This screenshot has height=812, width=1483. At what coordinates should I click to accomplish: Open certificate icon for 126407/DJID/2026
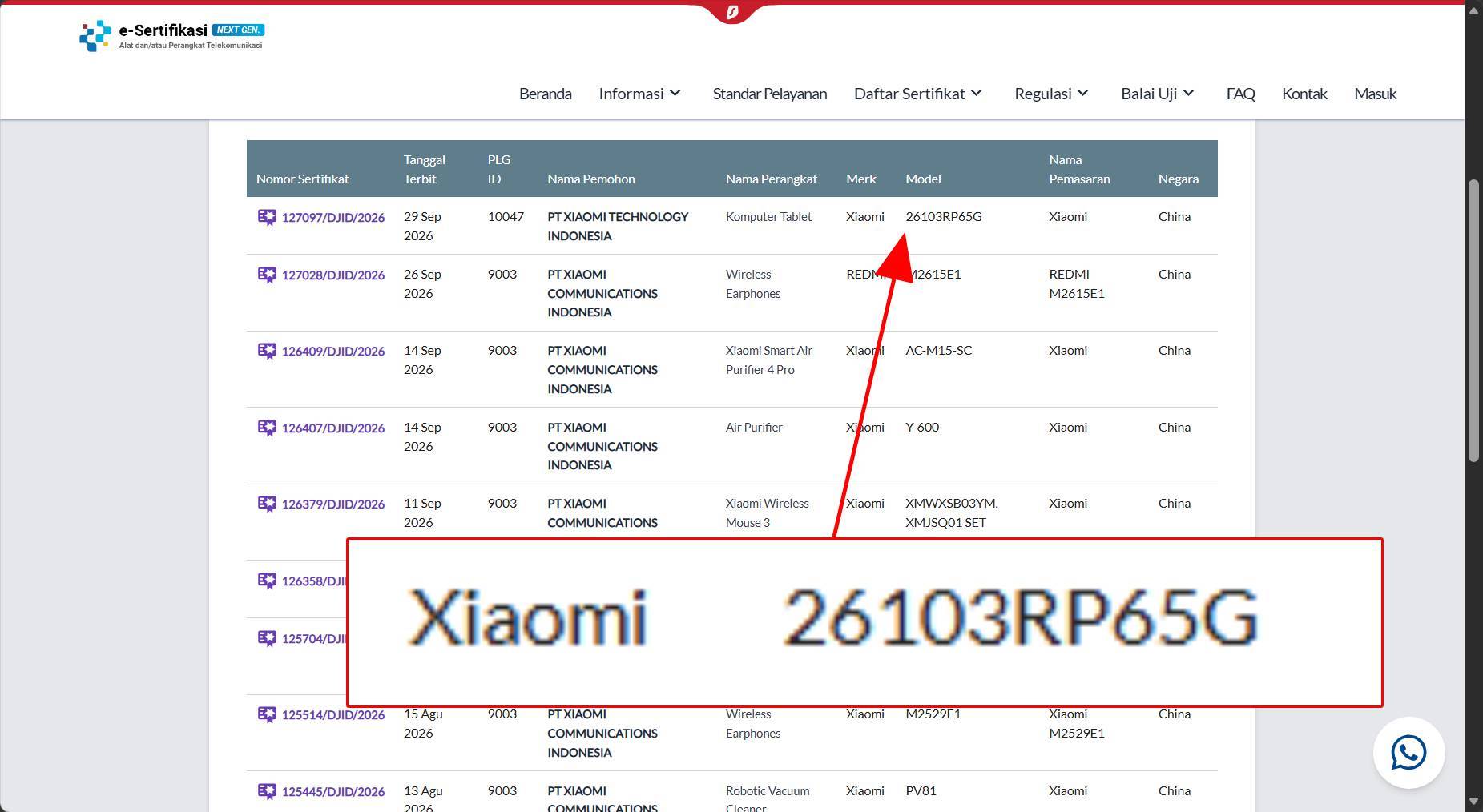click(267, 428)
